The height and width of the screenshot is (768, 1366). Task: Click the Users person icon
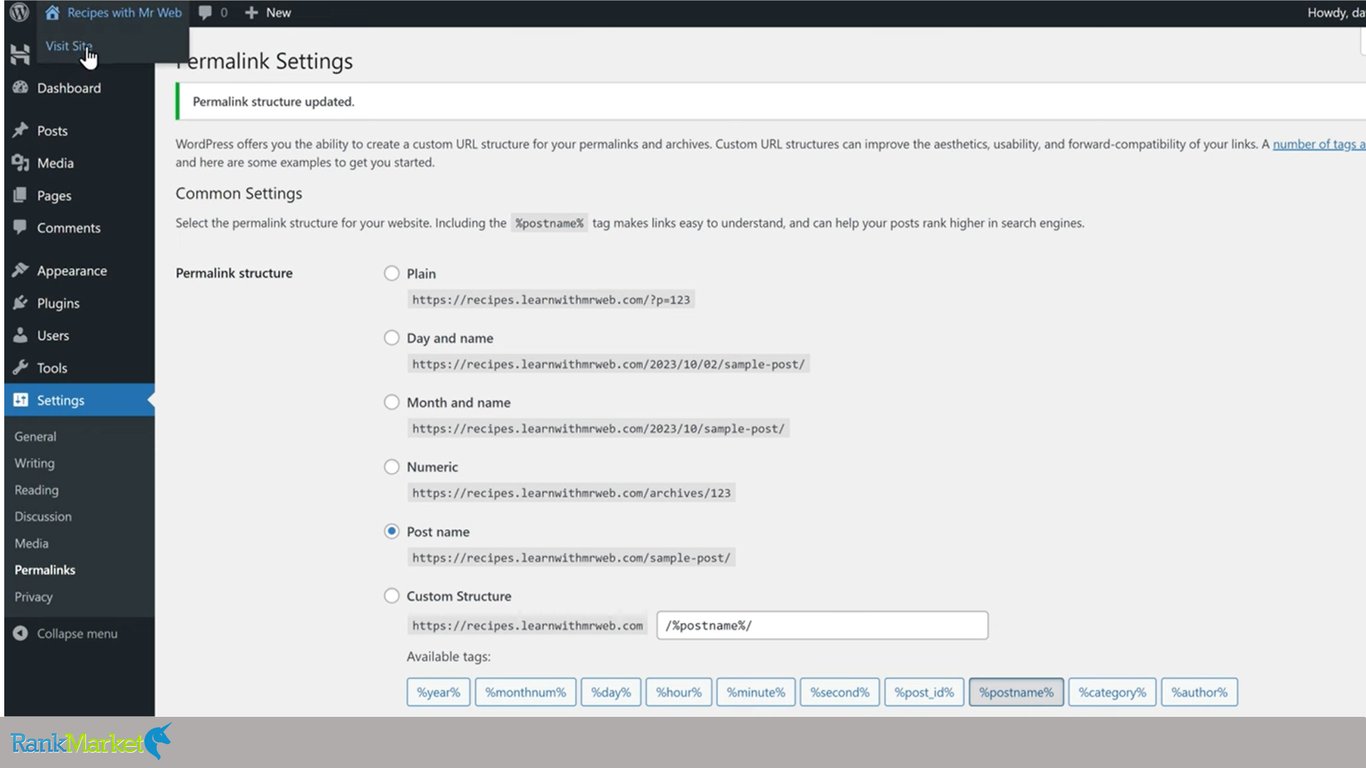tap(20, 336)
